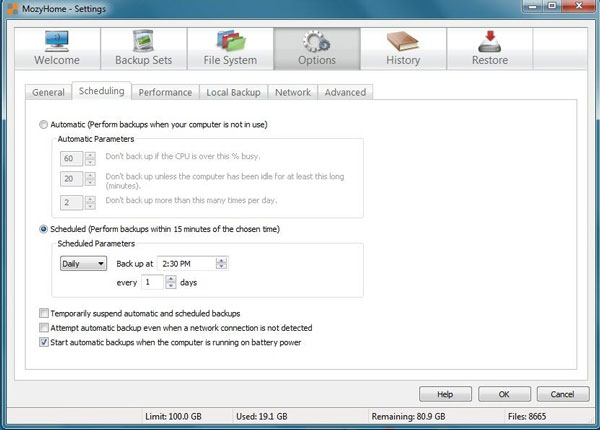Select the Scheduling tab

pos(101,91)
